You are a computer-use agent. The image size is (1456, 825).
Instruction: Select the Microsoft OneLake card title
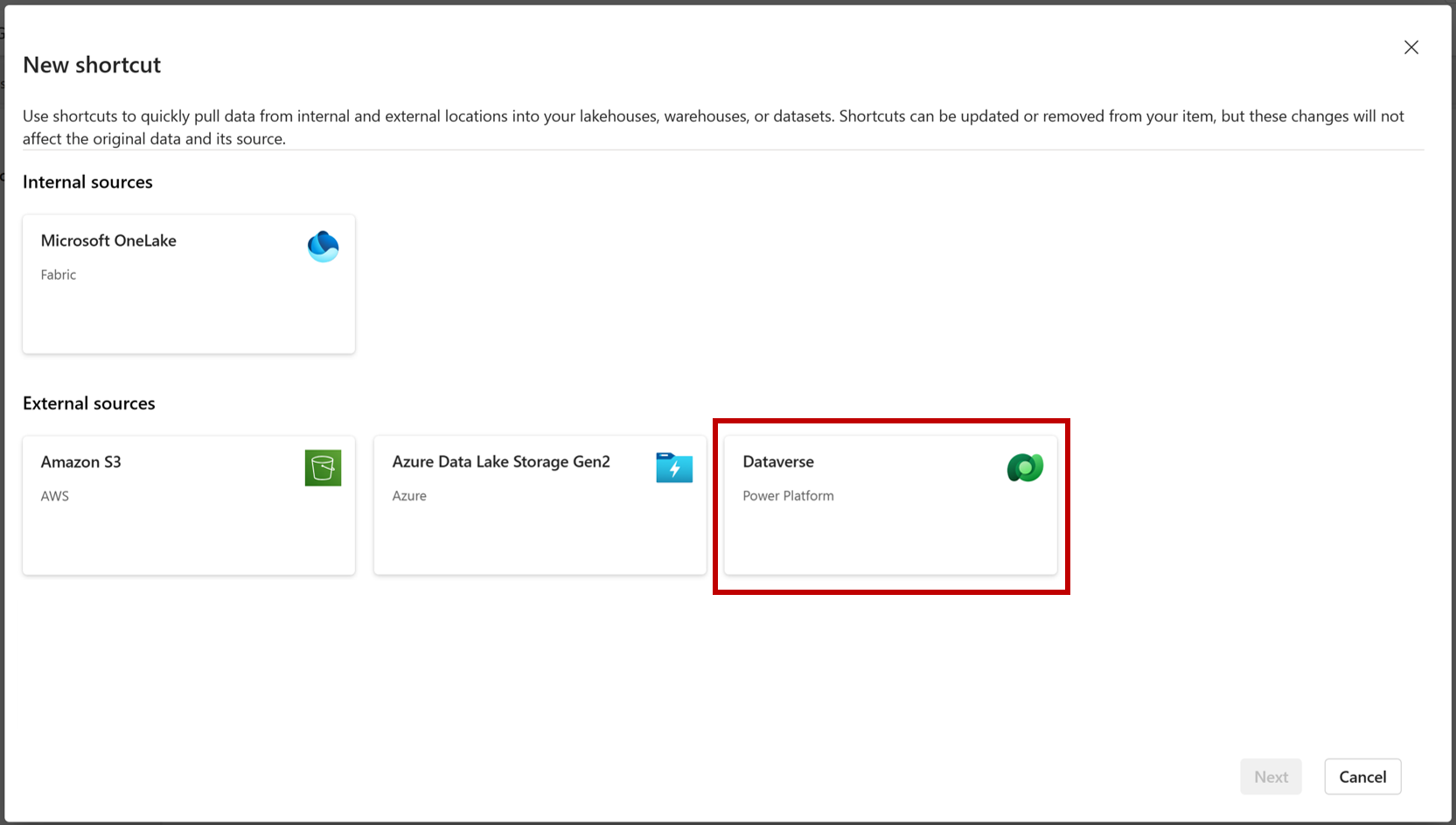coord(108,241)
